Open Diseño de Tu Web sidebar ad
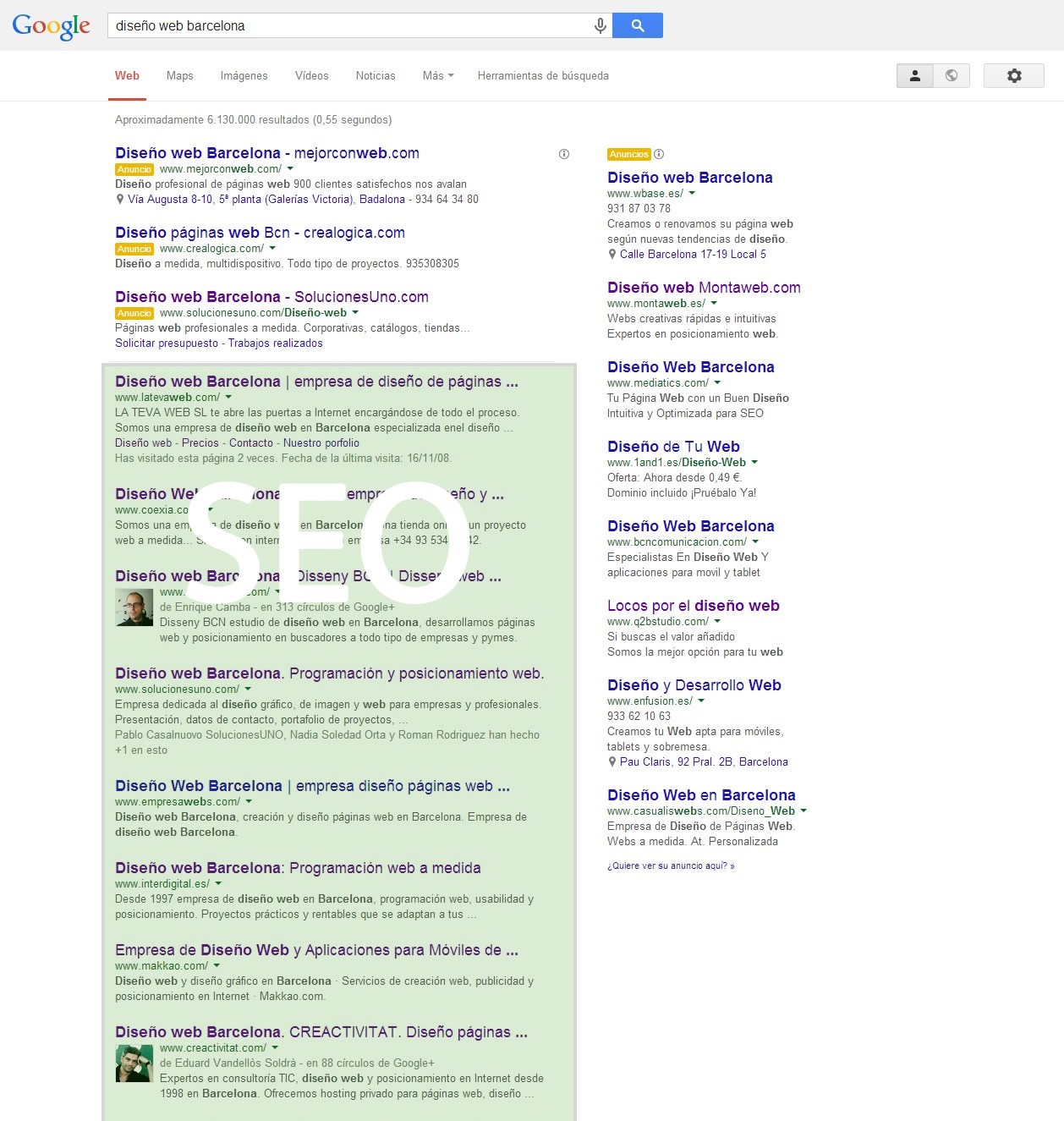This screenshot has height=1121, width=1064. click(x=673, y=447)
